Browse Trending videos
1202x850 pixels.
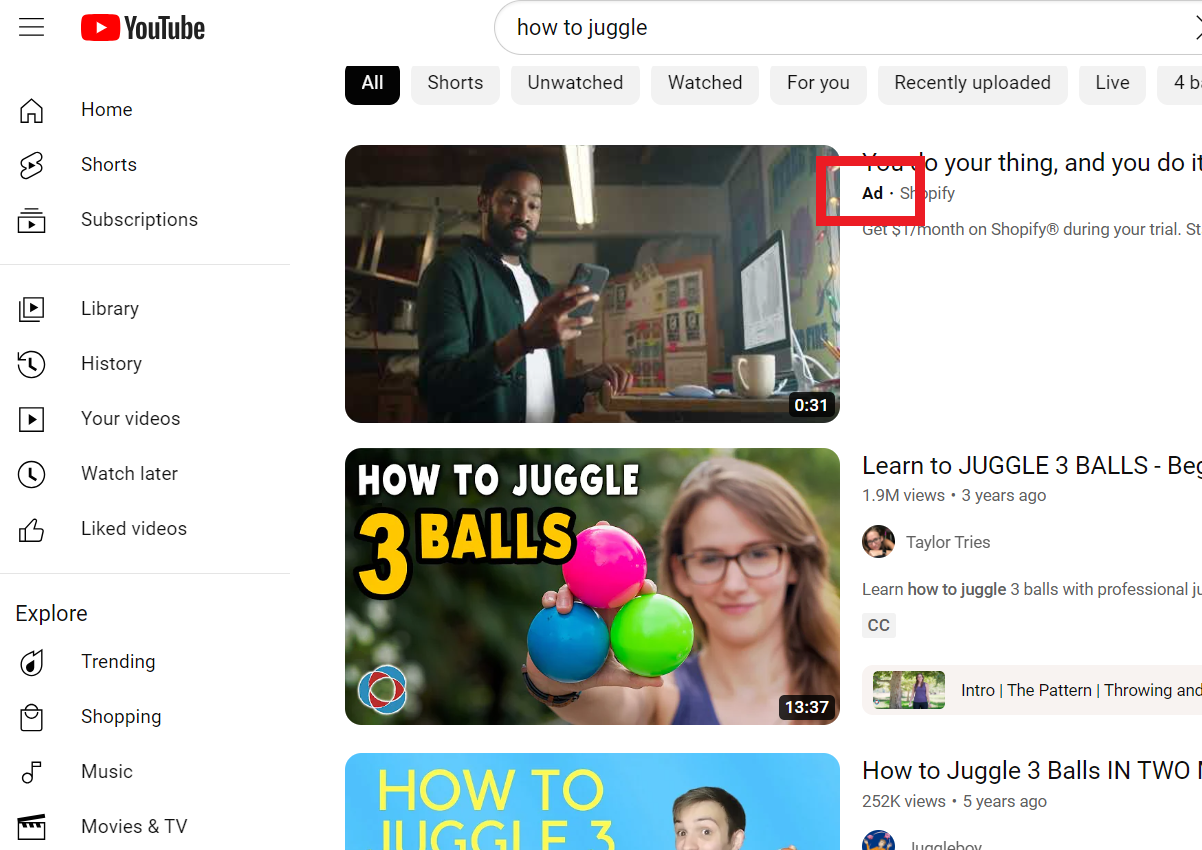(x=118, y=662)
